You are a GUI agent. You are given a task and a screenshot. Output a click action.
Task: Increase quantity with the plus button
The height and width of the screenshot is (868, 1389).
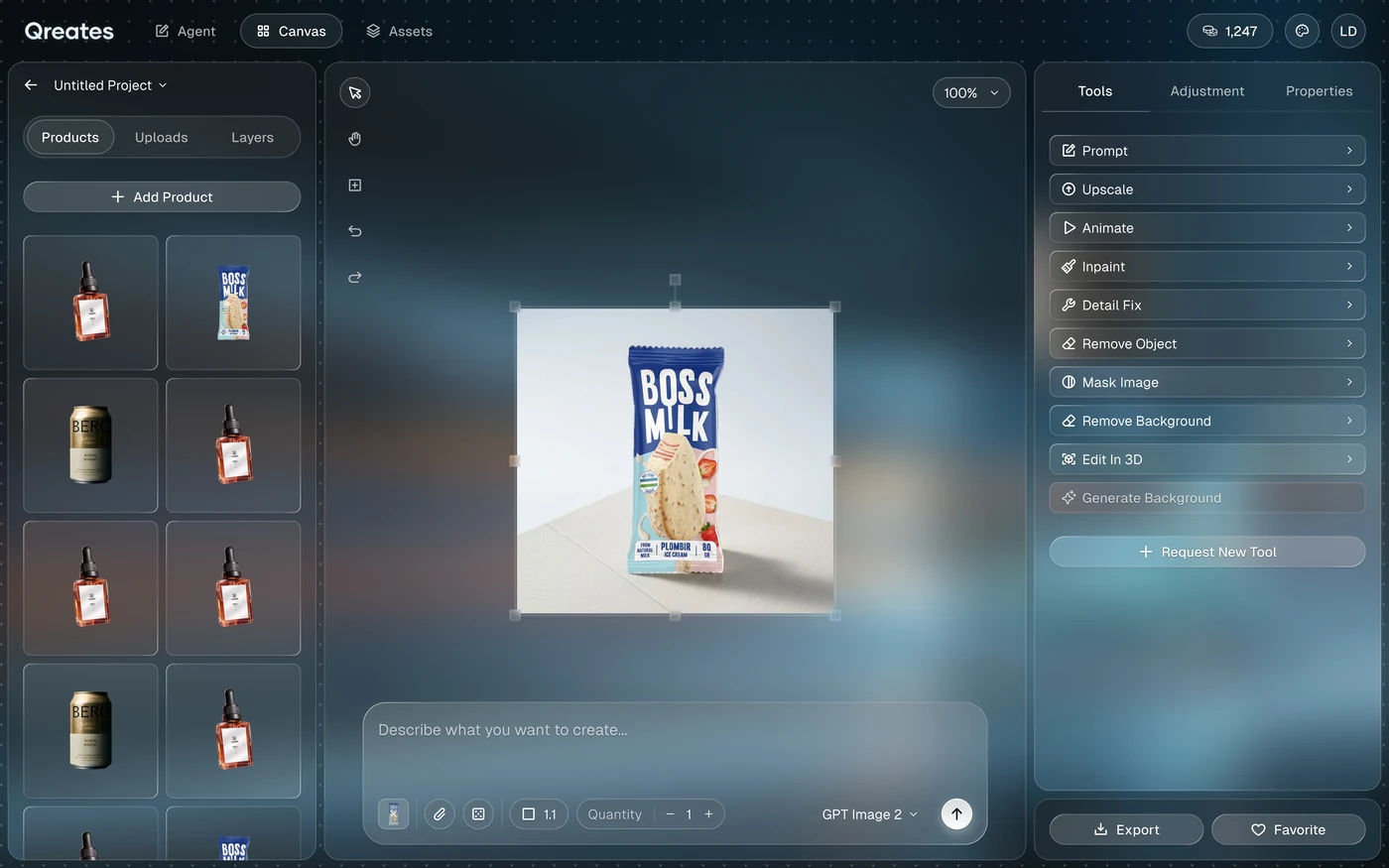tap(708, 814)
